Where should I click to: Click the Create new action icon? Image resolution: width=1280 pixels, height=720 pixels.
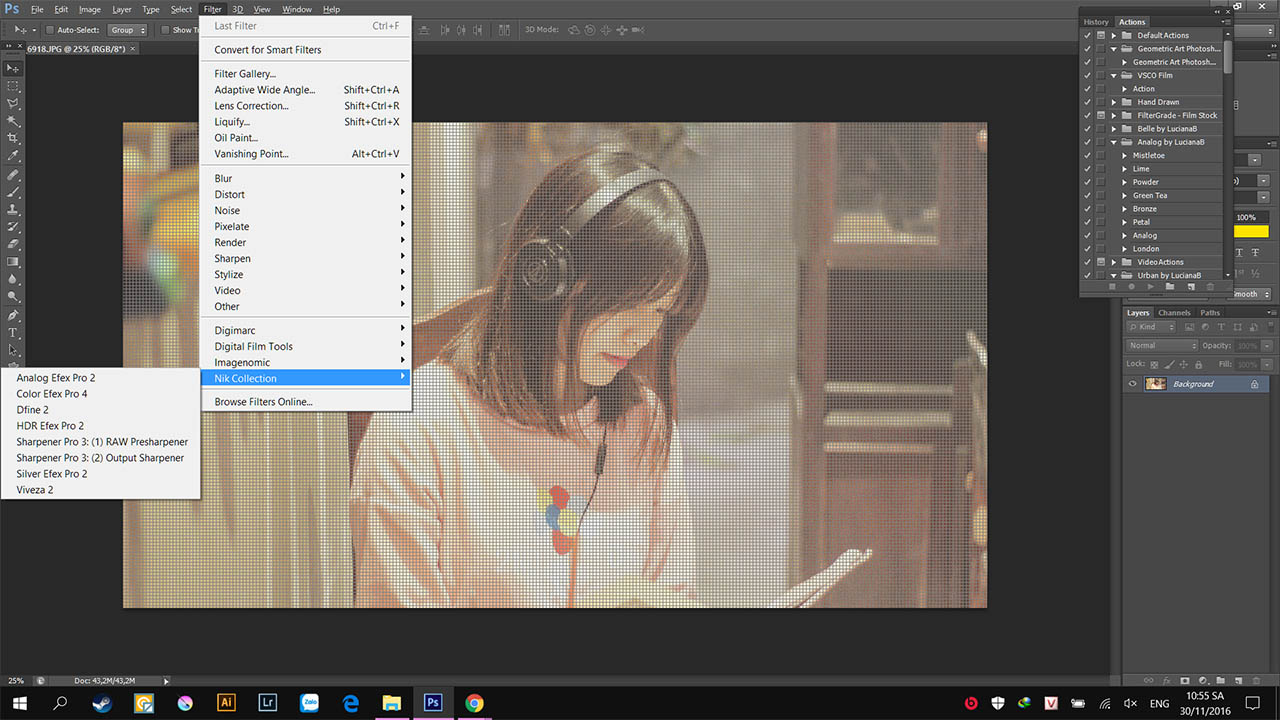[1190, 287]
